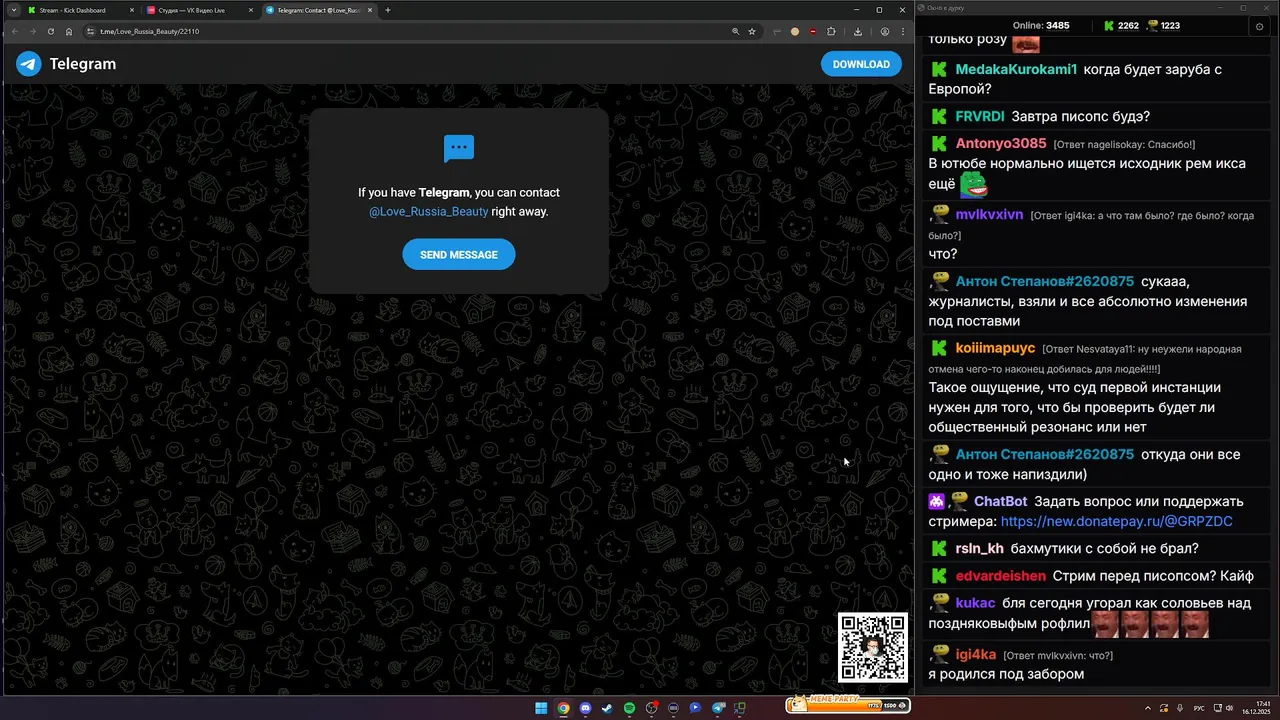Switch to VK Видео Live studio tab
This screenshot has height=720, width=1280.
point(198,10)
